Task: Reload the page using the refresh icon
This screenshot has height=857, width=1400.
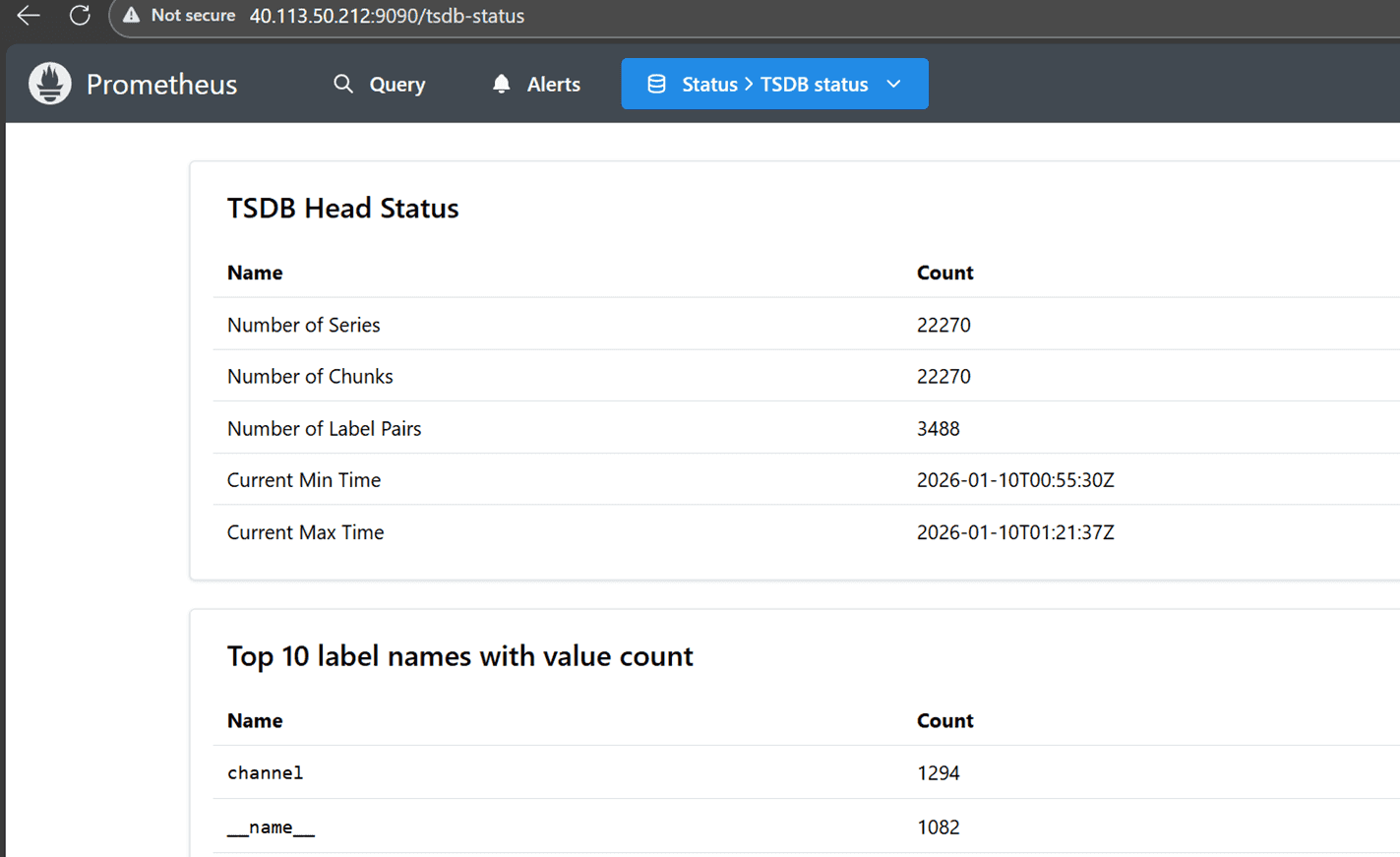Action: (x=80, y=16)
